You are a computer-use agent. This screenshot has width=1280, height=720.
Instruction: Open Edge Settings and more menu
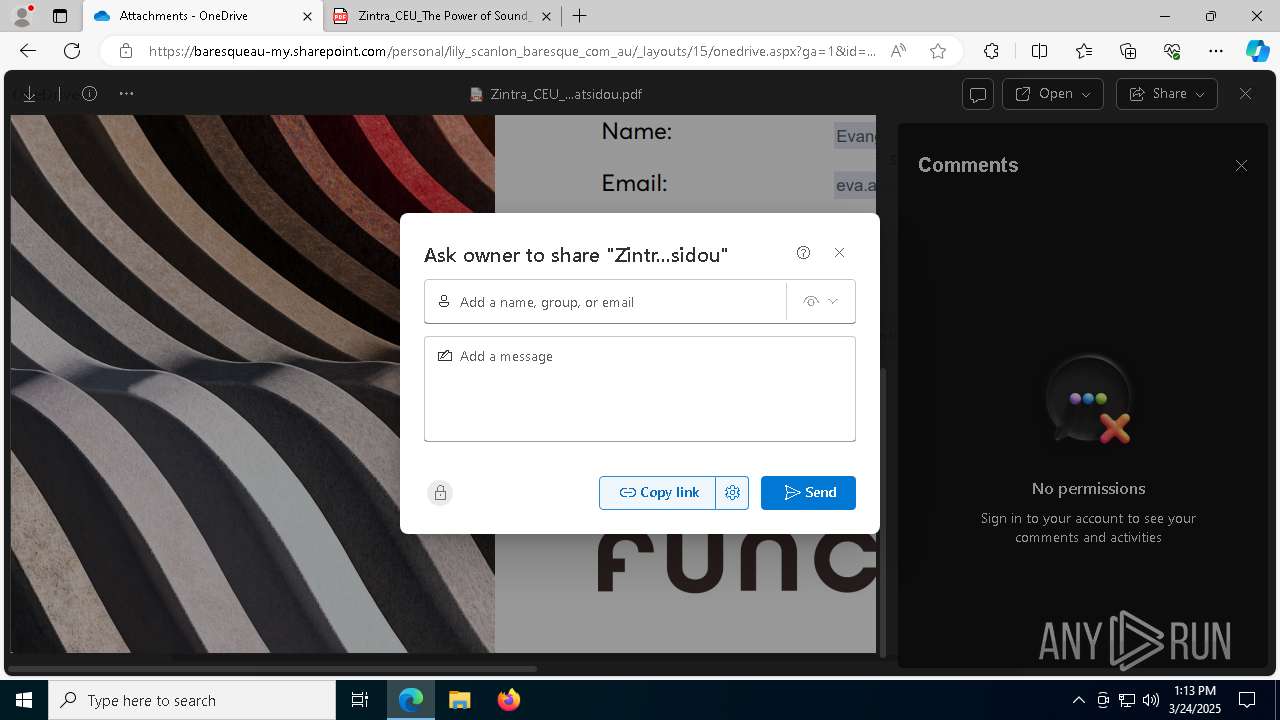[x=1216, y=51]
